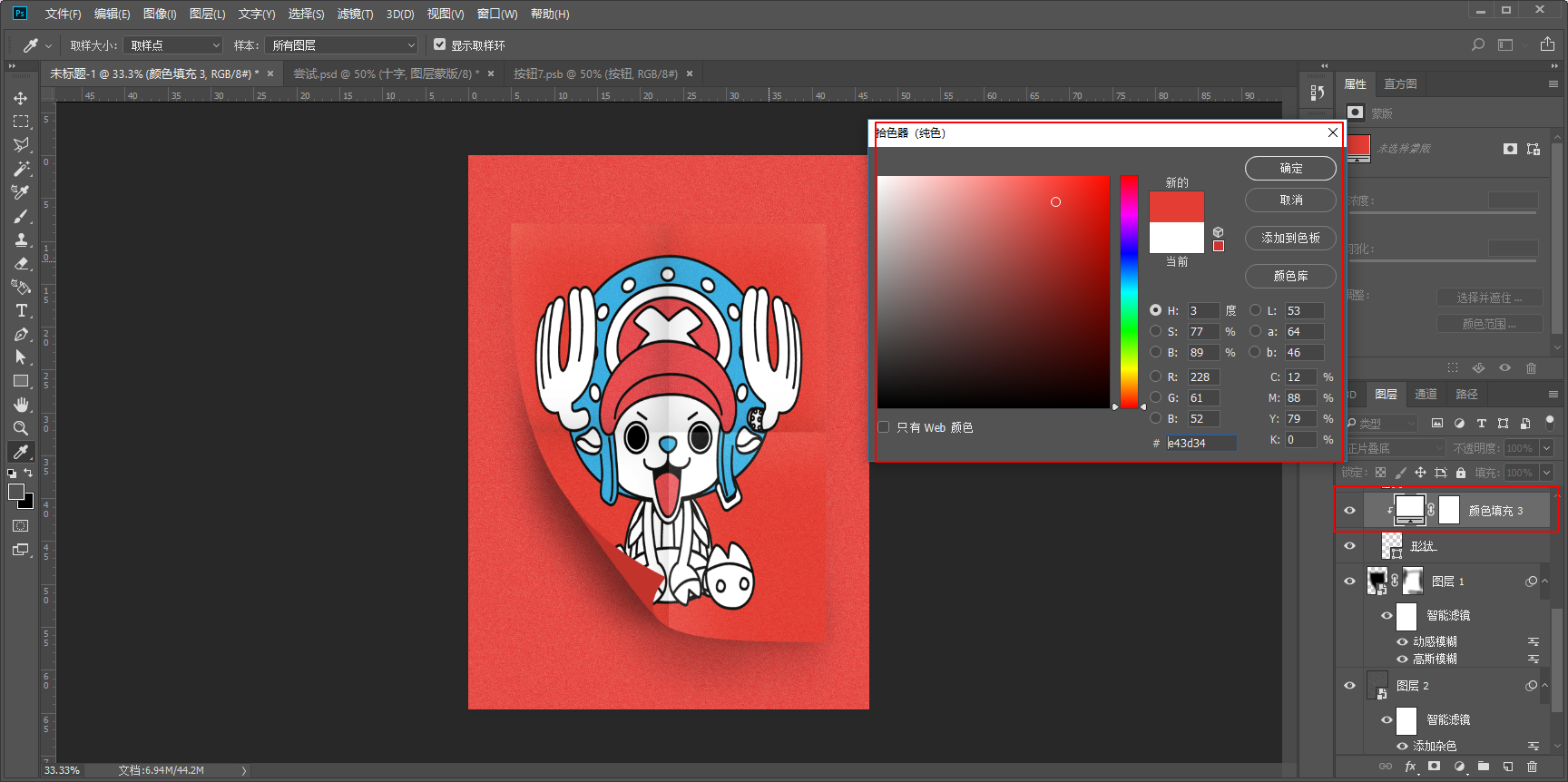Click the 添加到色板 button
The height and width of the screenshot is (782, 1568).
click(x=1290, y=238)
